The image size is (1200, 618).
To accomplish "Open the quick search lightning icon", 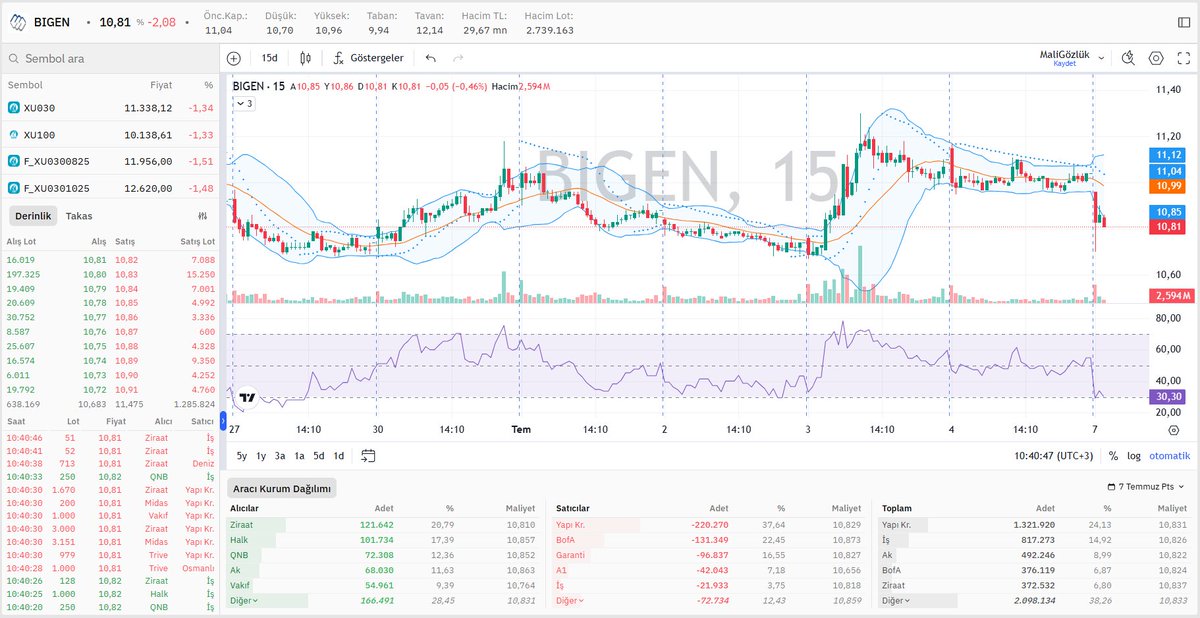I will coord(1128,58).
